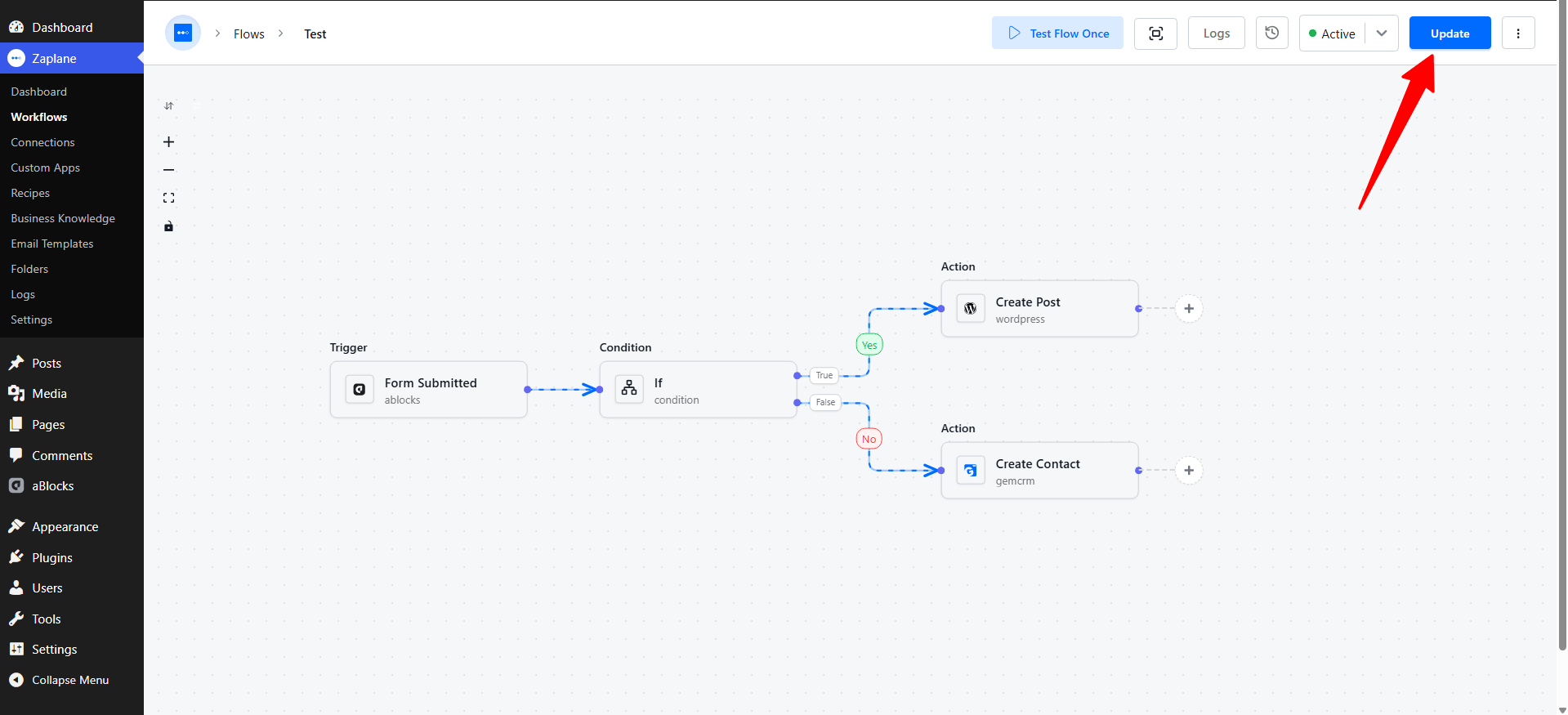Click the Active status button

[1333, 34]
